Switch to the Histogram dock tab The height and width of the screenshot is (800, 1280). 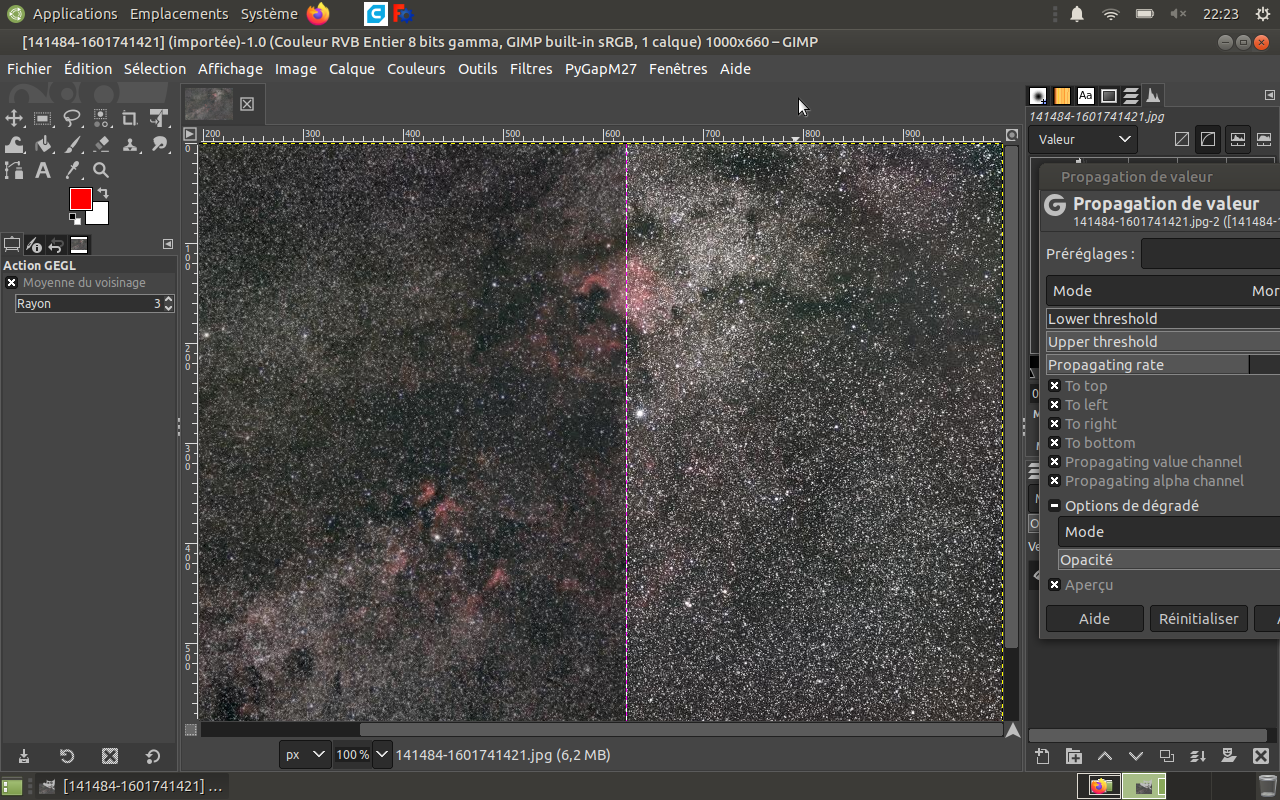(1153, 96)
